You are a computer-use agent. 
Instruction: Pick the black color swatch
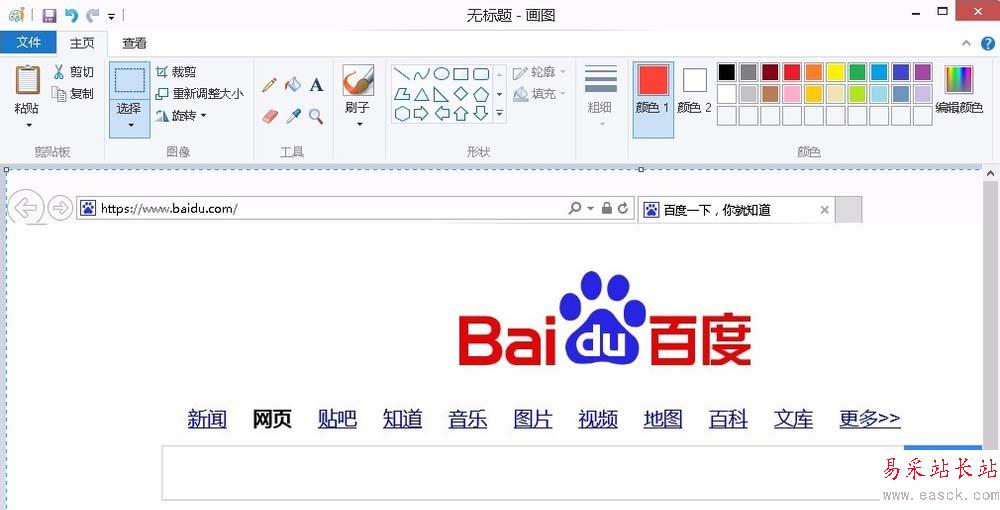726,72
